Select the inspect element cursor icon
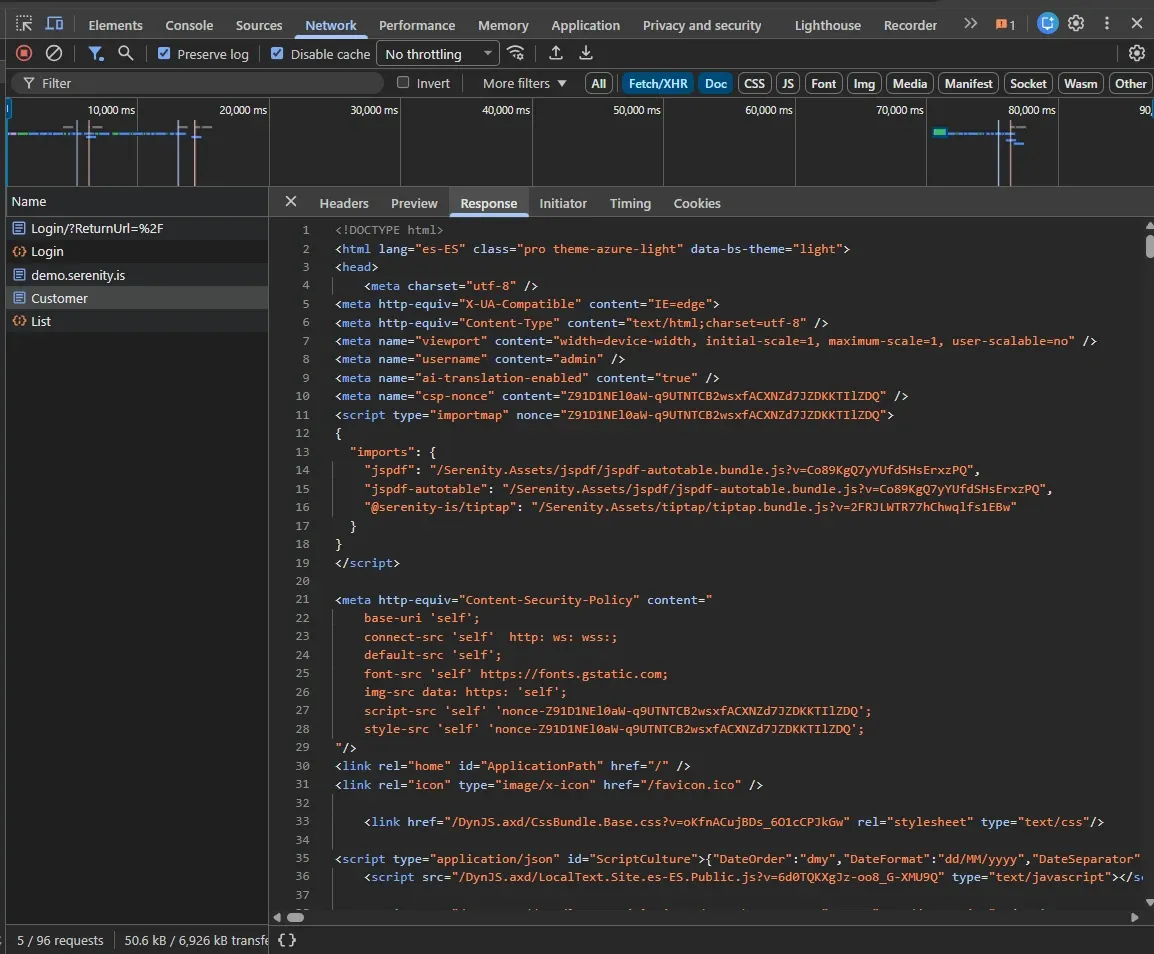 [22, 24]
